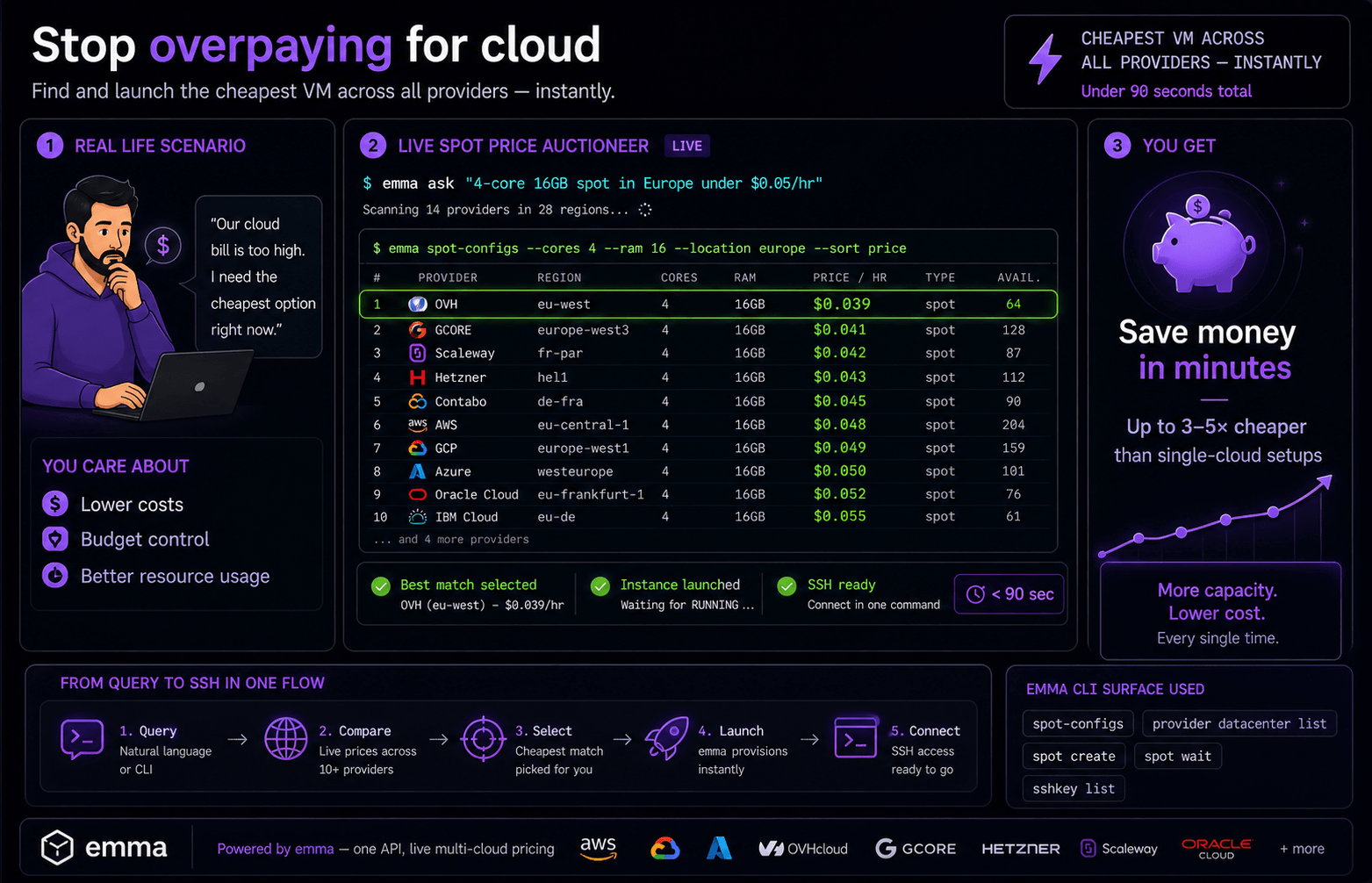Screen dimensions: 1372x883
Task: Click the Azure logo in row 8
Action: [x=418, y=471]
